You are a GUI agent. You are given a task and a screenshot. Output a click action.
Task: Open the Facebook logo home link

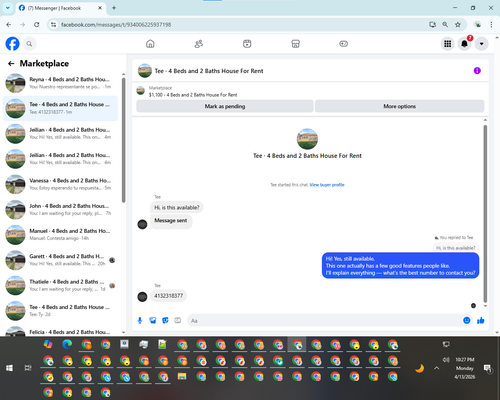13,44
